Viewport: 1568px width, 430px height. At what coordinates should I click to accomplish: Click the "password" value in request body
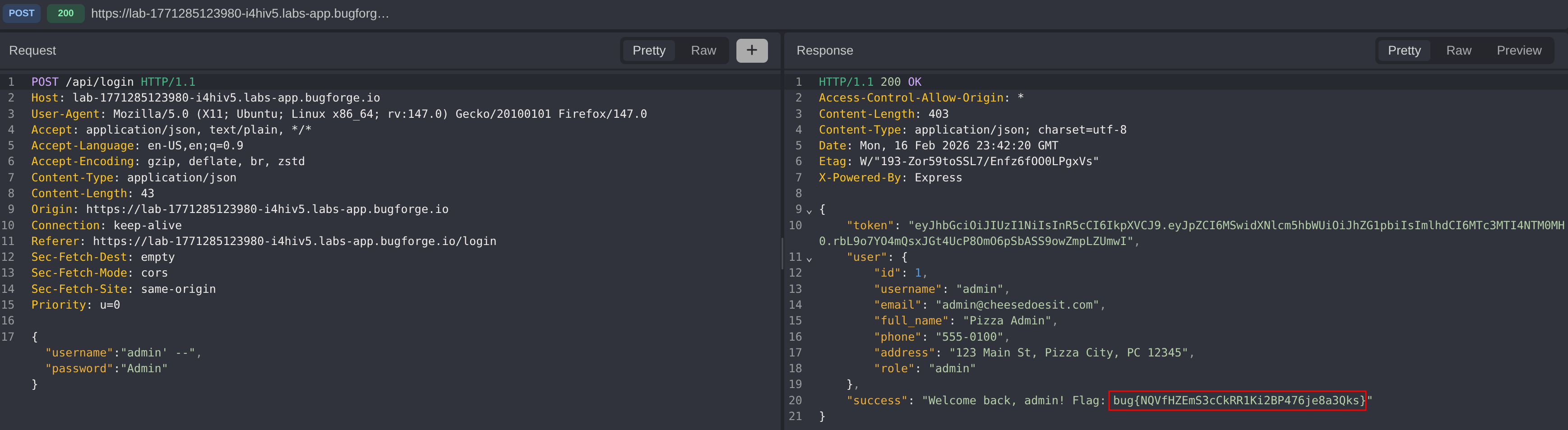143,369
